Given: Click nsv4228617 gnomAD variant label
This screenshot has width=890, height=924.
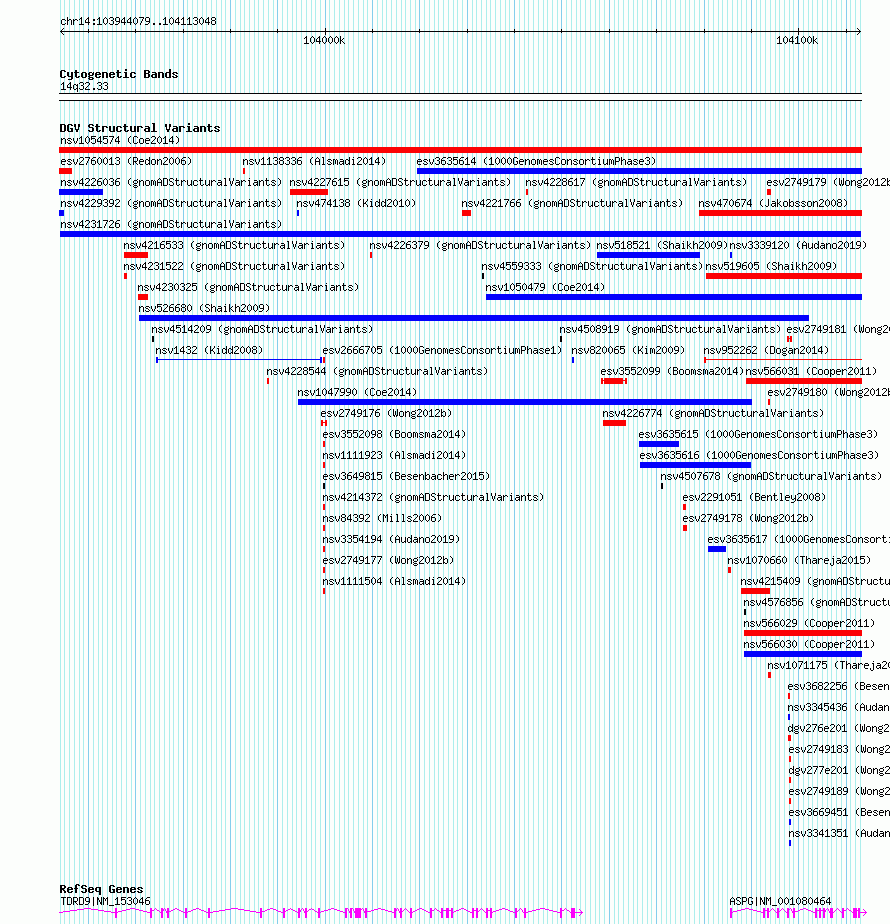Looking at the screenshot, I should (x=636, y=183).
